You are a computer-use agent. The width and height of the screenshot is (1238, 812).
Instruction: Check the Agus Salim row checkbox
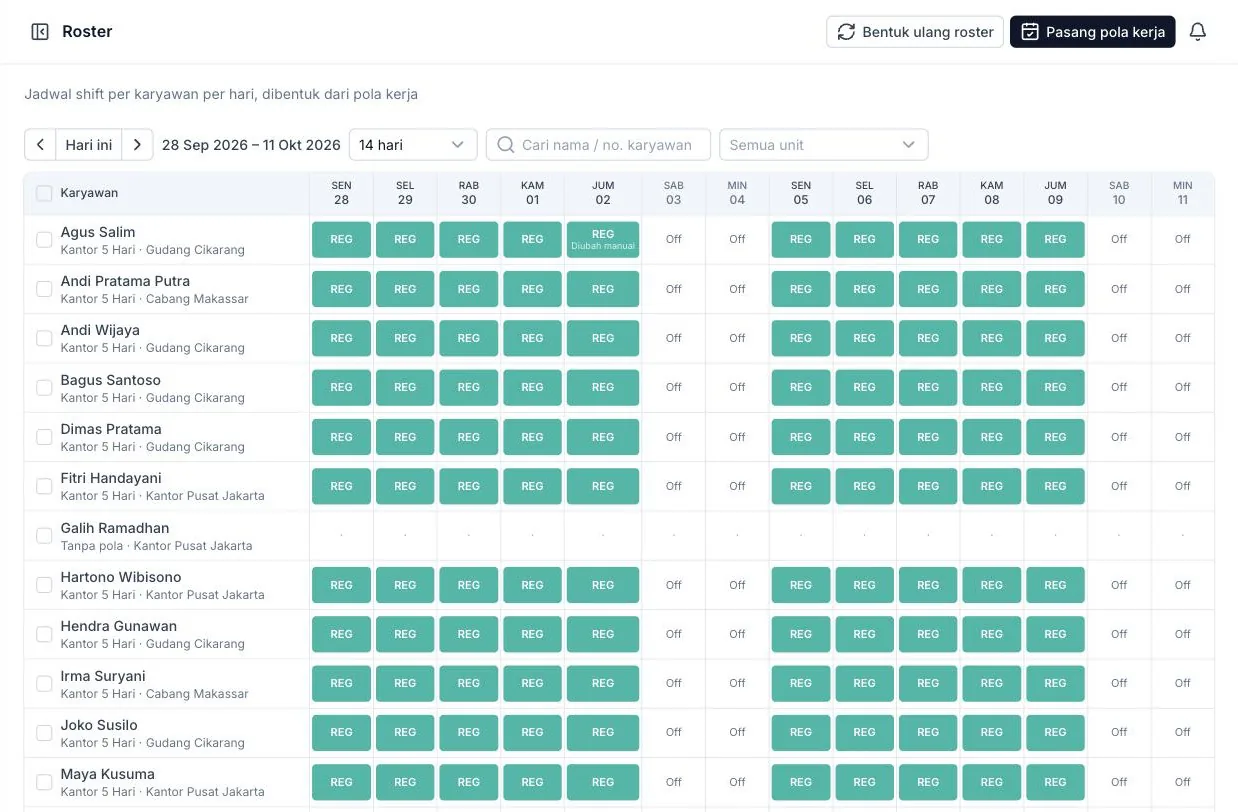[44, 240]
